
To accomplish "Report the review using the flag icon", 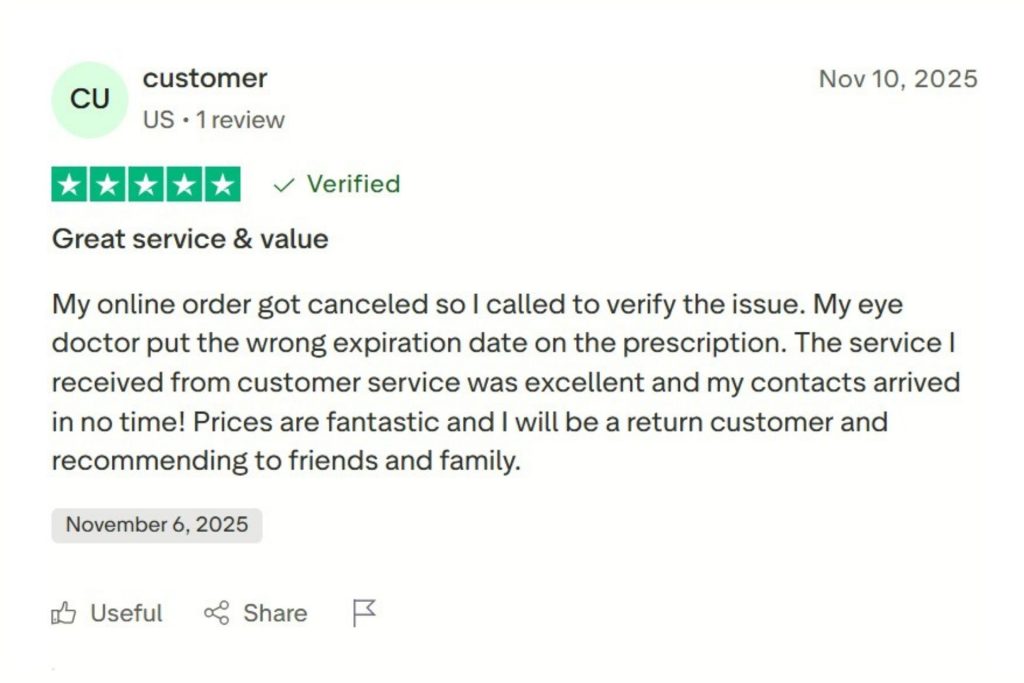I will point(364,612).
